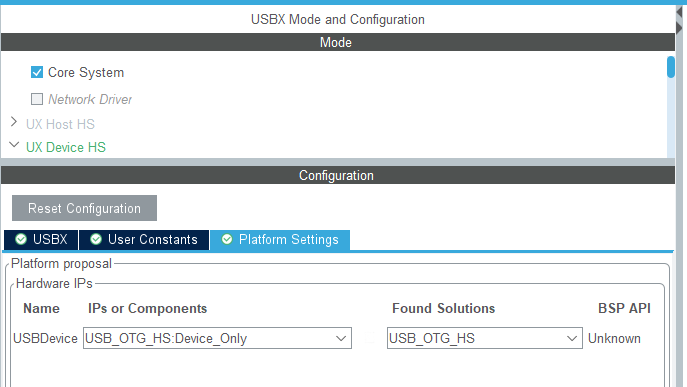Uncheck the Core System checkbox

[37, 72]
